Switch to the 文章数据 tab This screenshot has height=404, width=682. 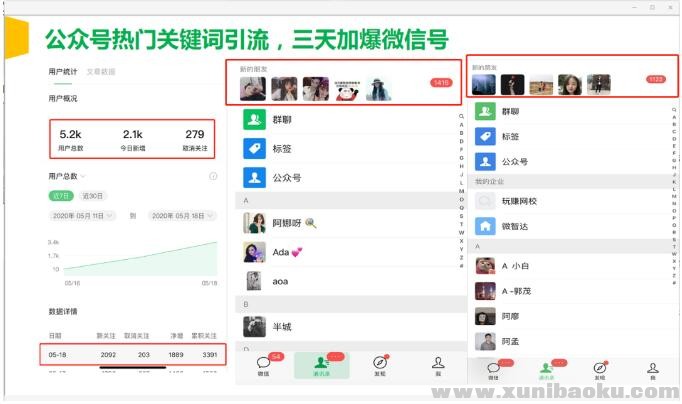click(x=100, y=72)
